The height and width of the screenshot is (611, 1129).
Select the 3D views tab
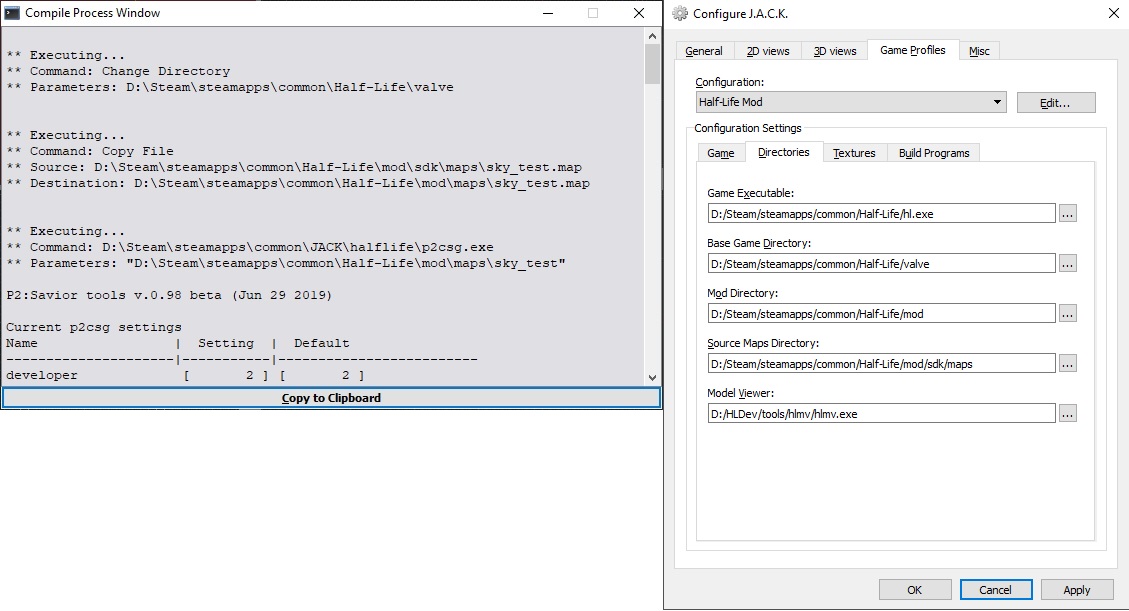tap(835, 51)
